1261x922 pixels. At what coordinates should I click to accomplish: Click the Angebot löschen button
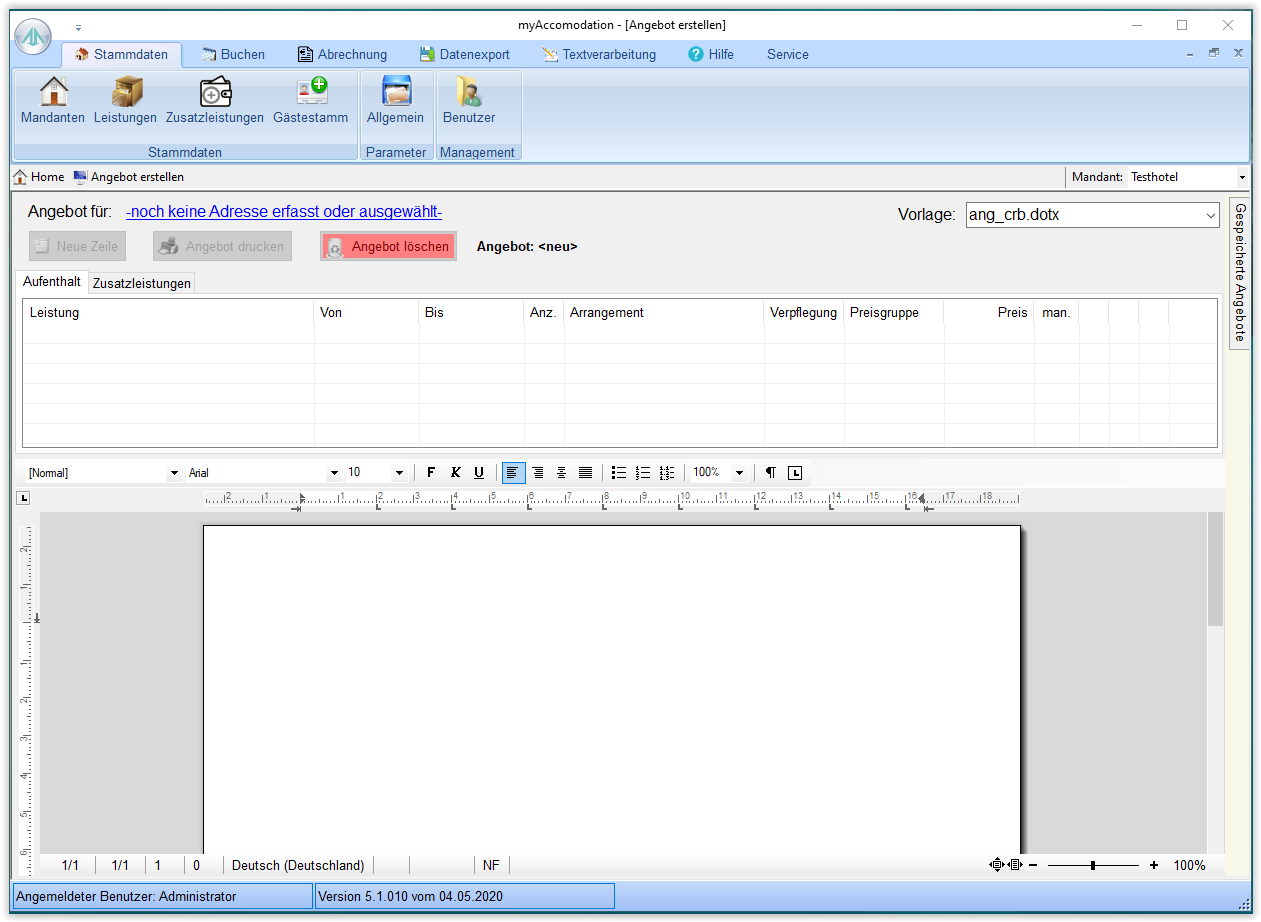coord(388,246)
